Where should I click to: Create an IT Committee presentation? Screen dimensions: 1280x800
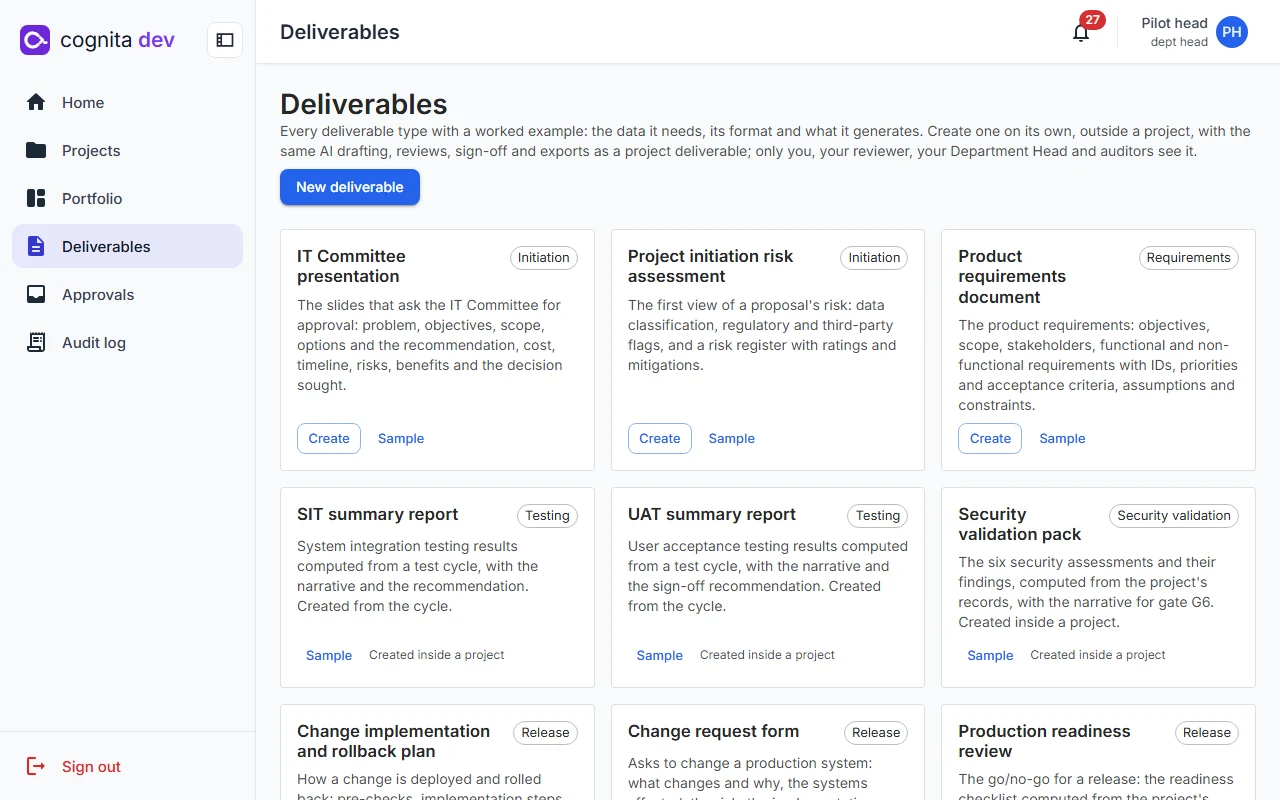pyautogui.click(x=329, y=438)
